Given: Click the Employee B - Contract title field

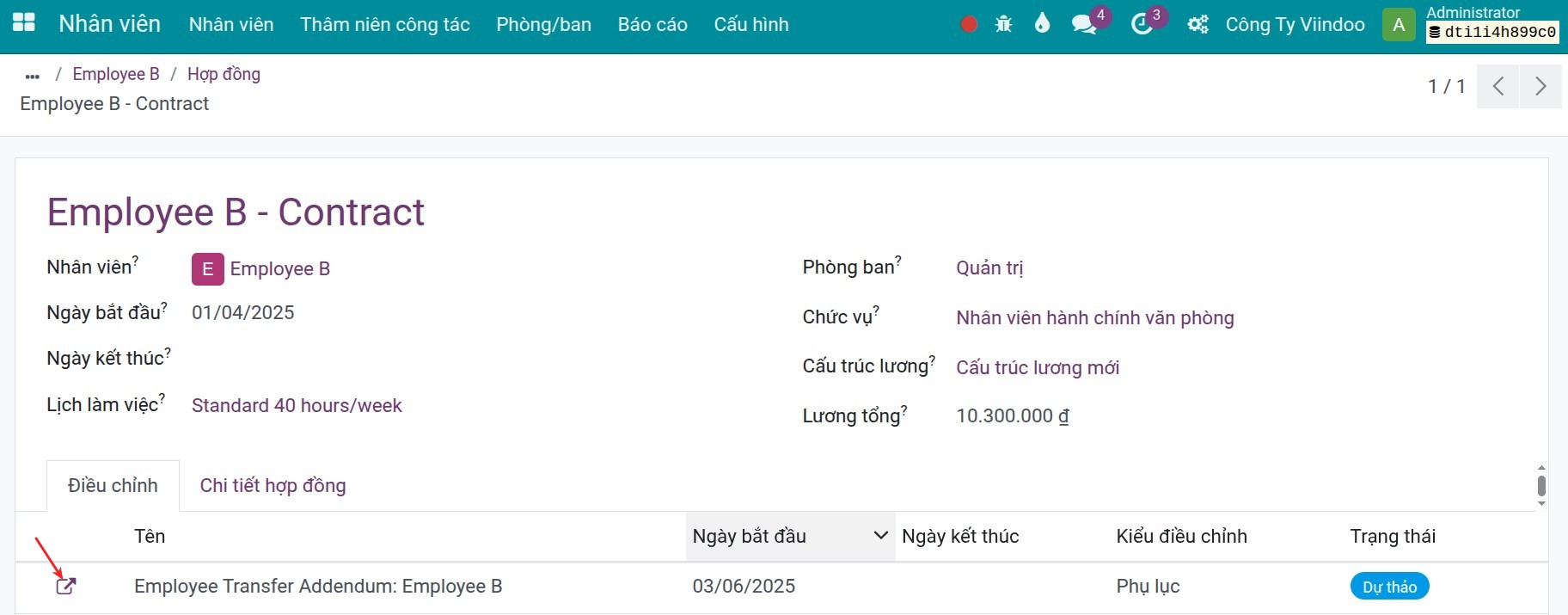Looking at the screenshot, I should tap(236, 212).
